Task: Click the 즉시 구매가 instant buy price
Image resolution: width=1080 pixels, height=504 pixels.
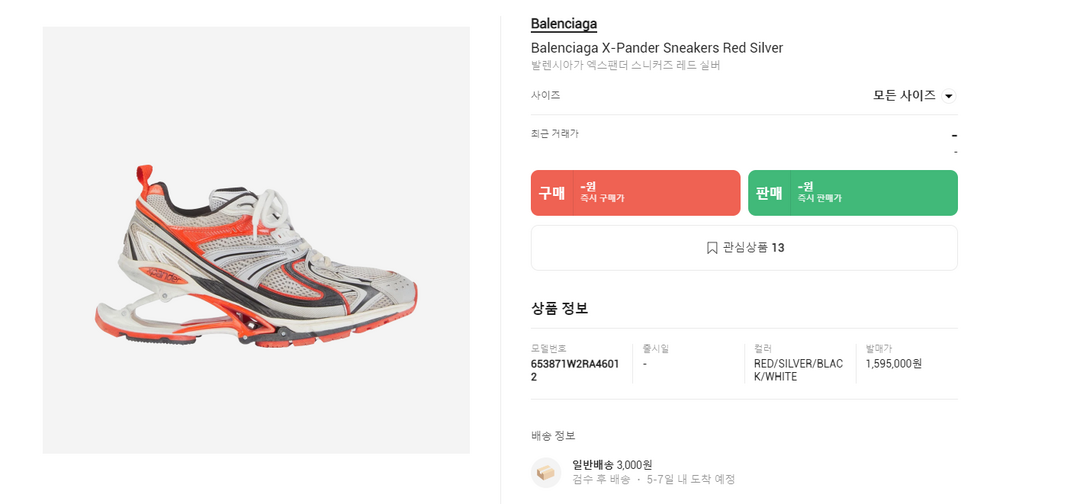Action: click(603, 192)
